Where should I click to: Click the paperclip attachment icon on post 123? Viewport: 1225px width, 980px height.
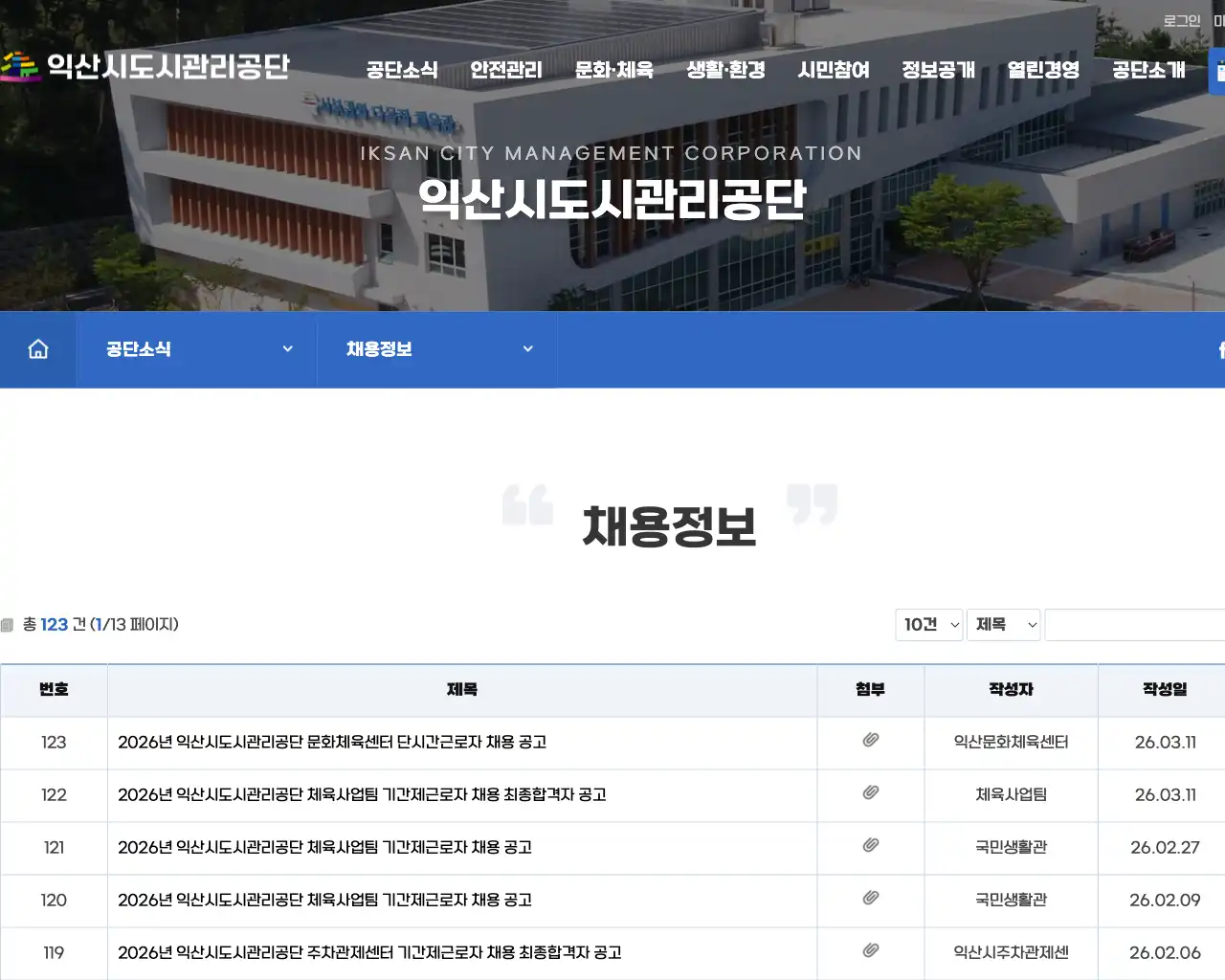[x=870, y=742]
